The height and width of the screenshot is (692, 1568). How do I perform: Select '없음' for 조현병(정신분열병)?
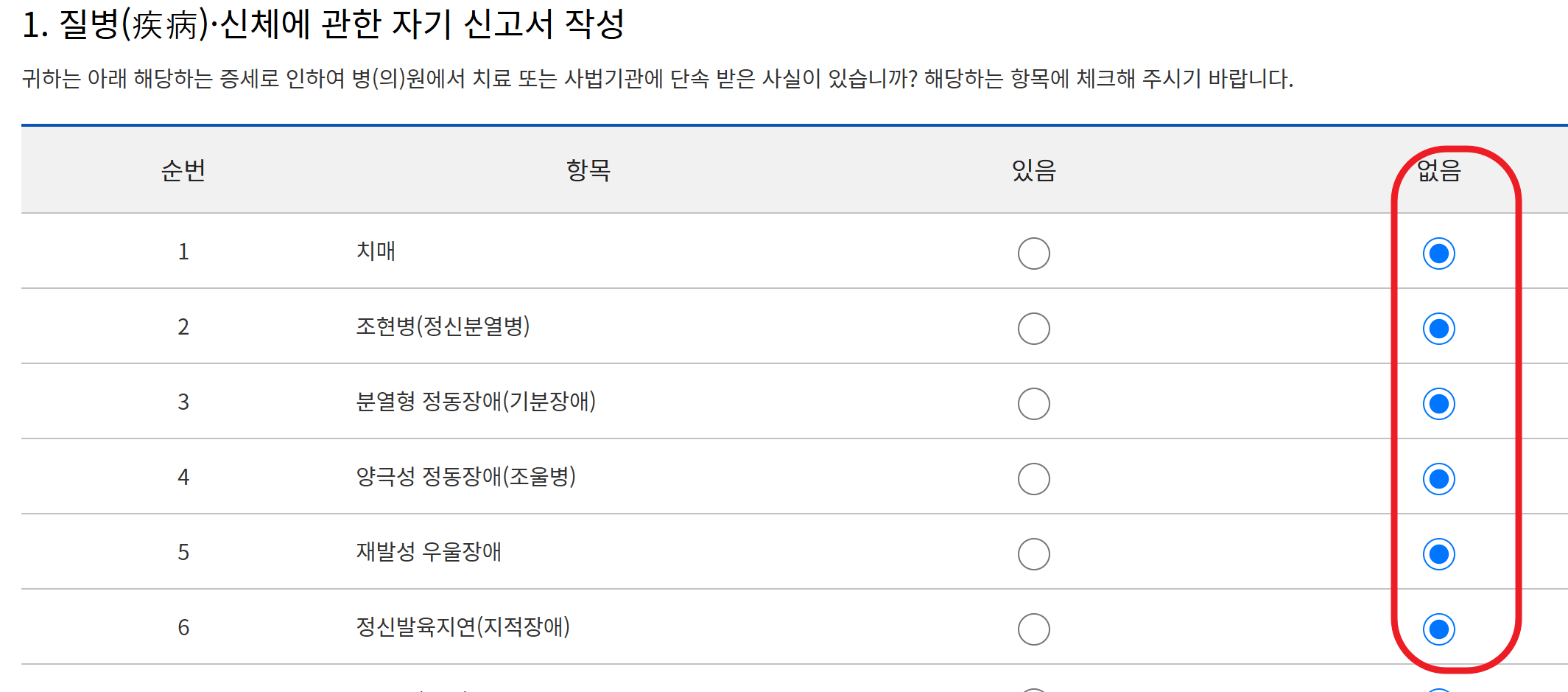[x=1438, y=329]
